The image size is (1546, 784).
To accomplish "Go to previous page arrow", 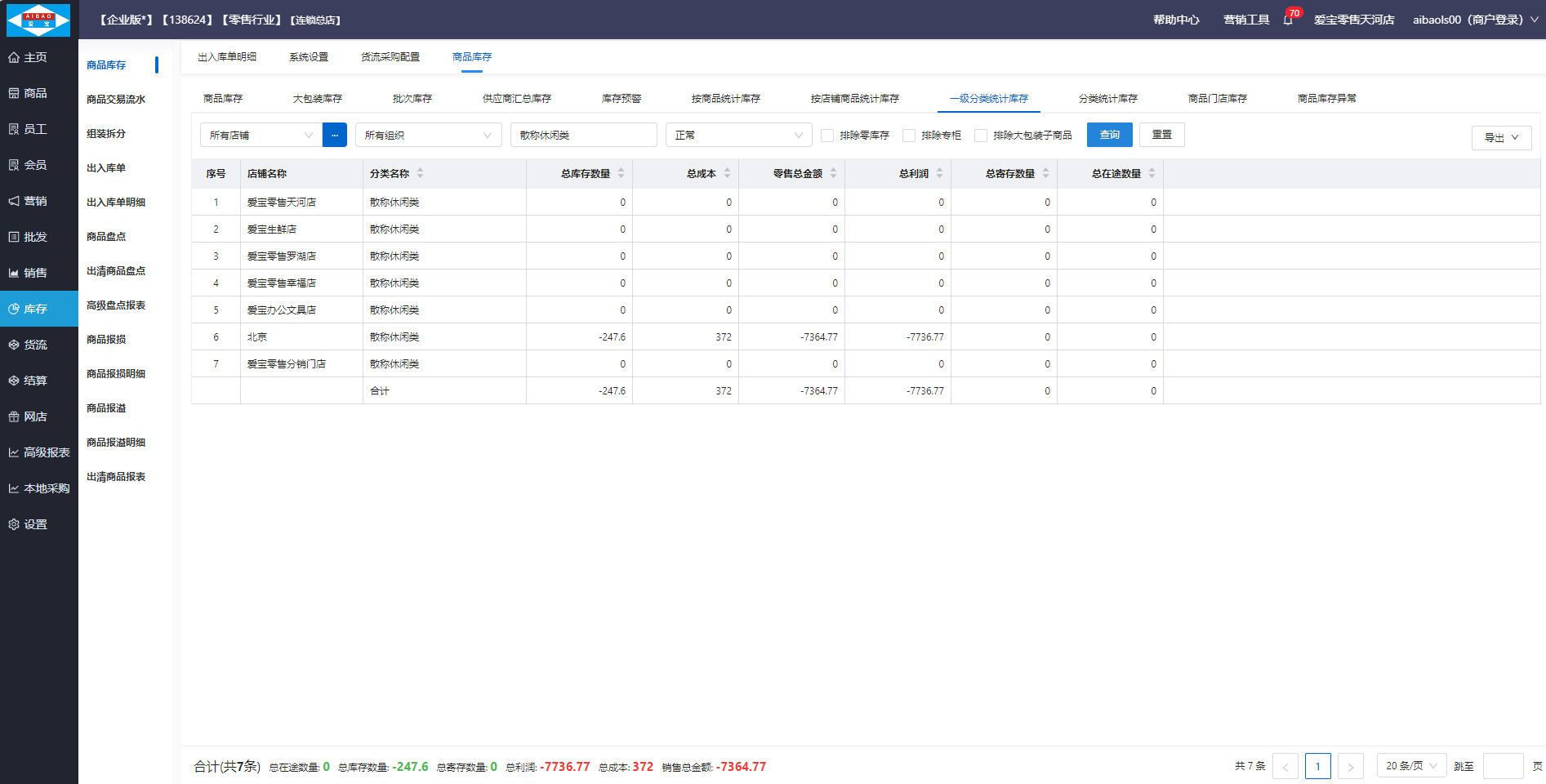I will coord(1285,766).
